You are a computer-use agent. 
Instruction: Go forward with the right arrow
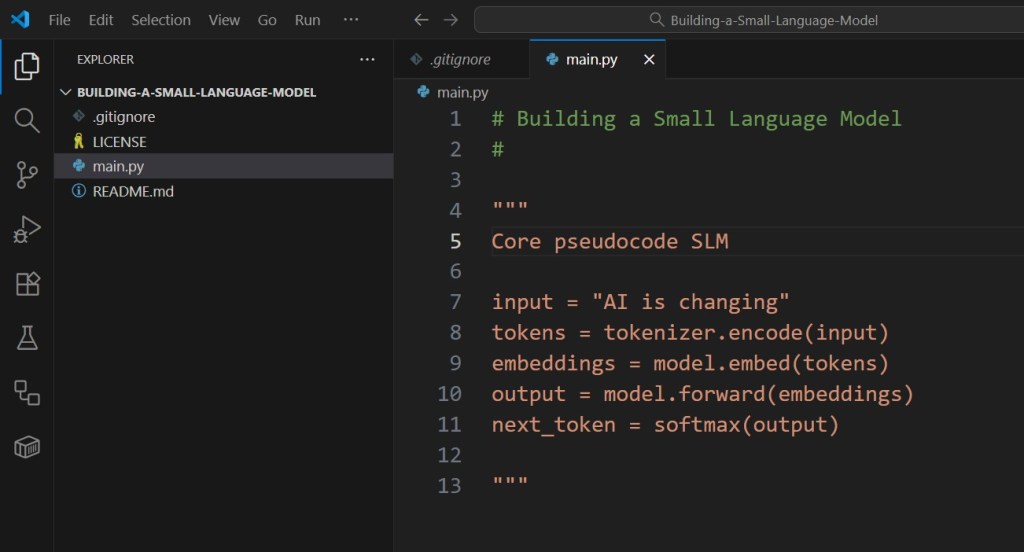[x=451, y=20]
